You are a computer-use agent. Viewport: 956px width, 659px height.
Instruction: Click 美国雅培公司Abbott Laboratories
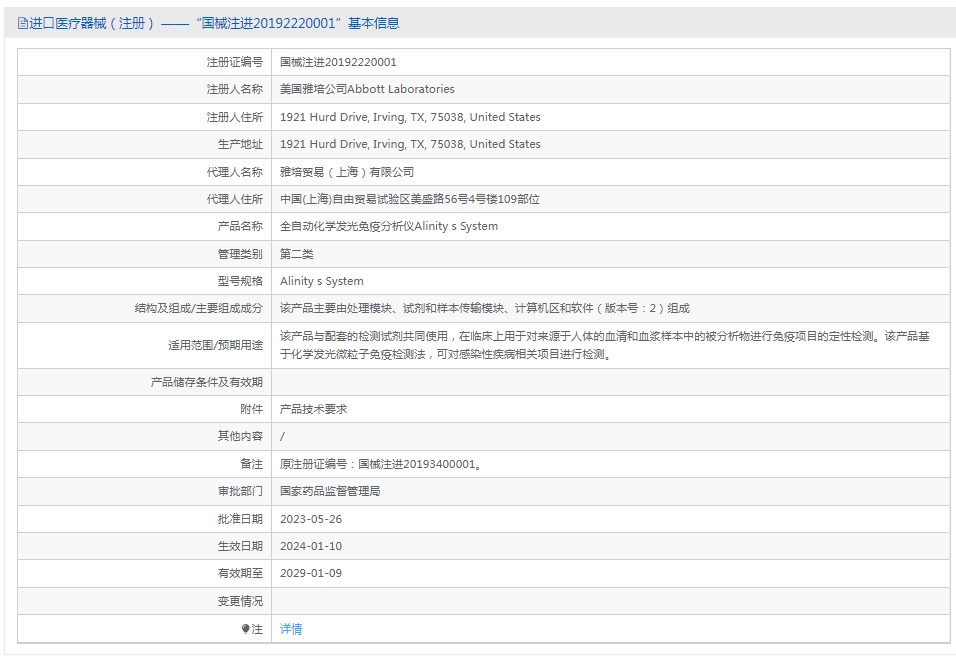point(367,89)
